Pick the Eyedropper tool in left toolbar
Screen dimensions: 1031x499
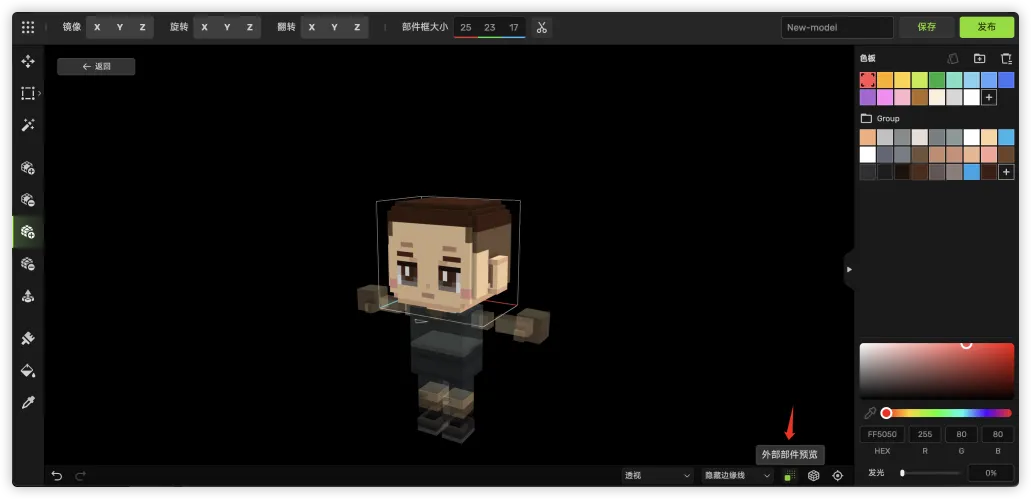(x=28, y=402)
